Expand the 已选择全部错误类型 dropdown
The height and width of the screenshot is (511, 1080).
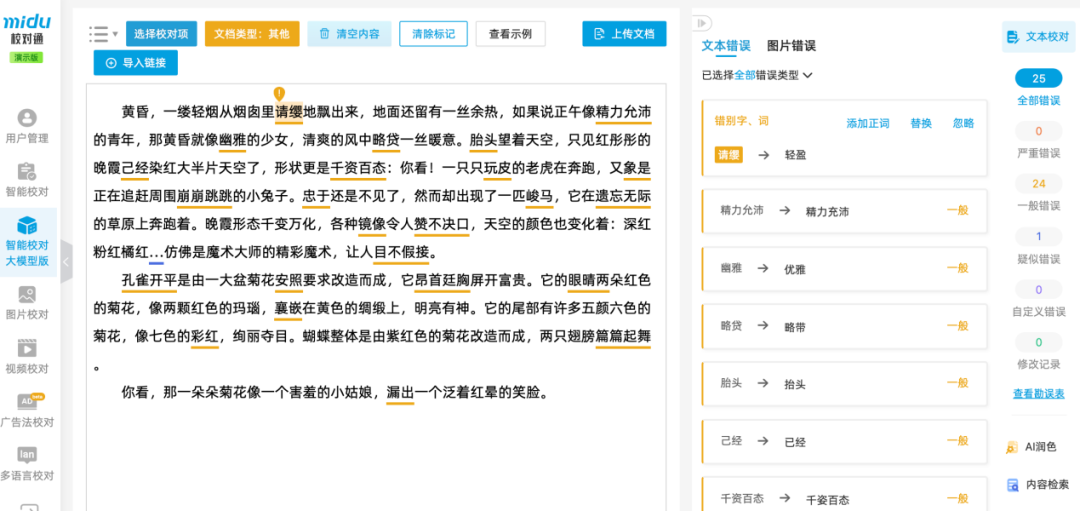click(757, 74)
